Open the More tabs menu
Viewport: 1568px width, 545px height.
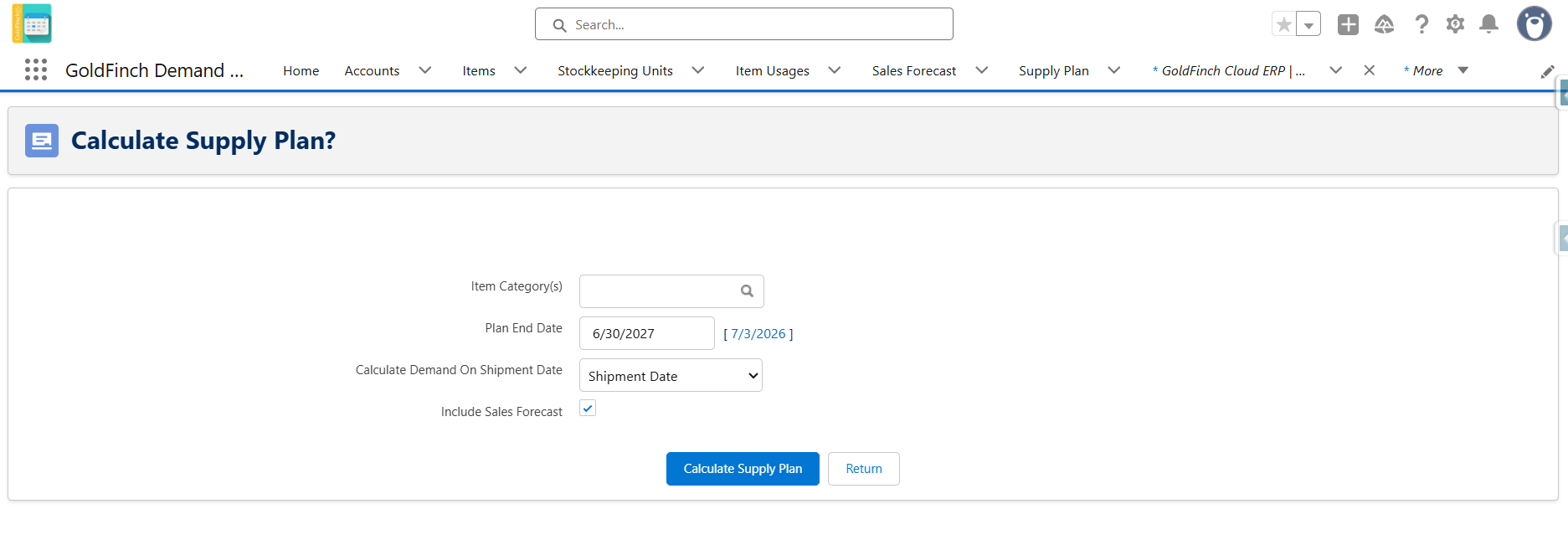point(1437,71)
